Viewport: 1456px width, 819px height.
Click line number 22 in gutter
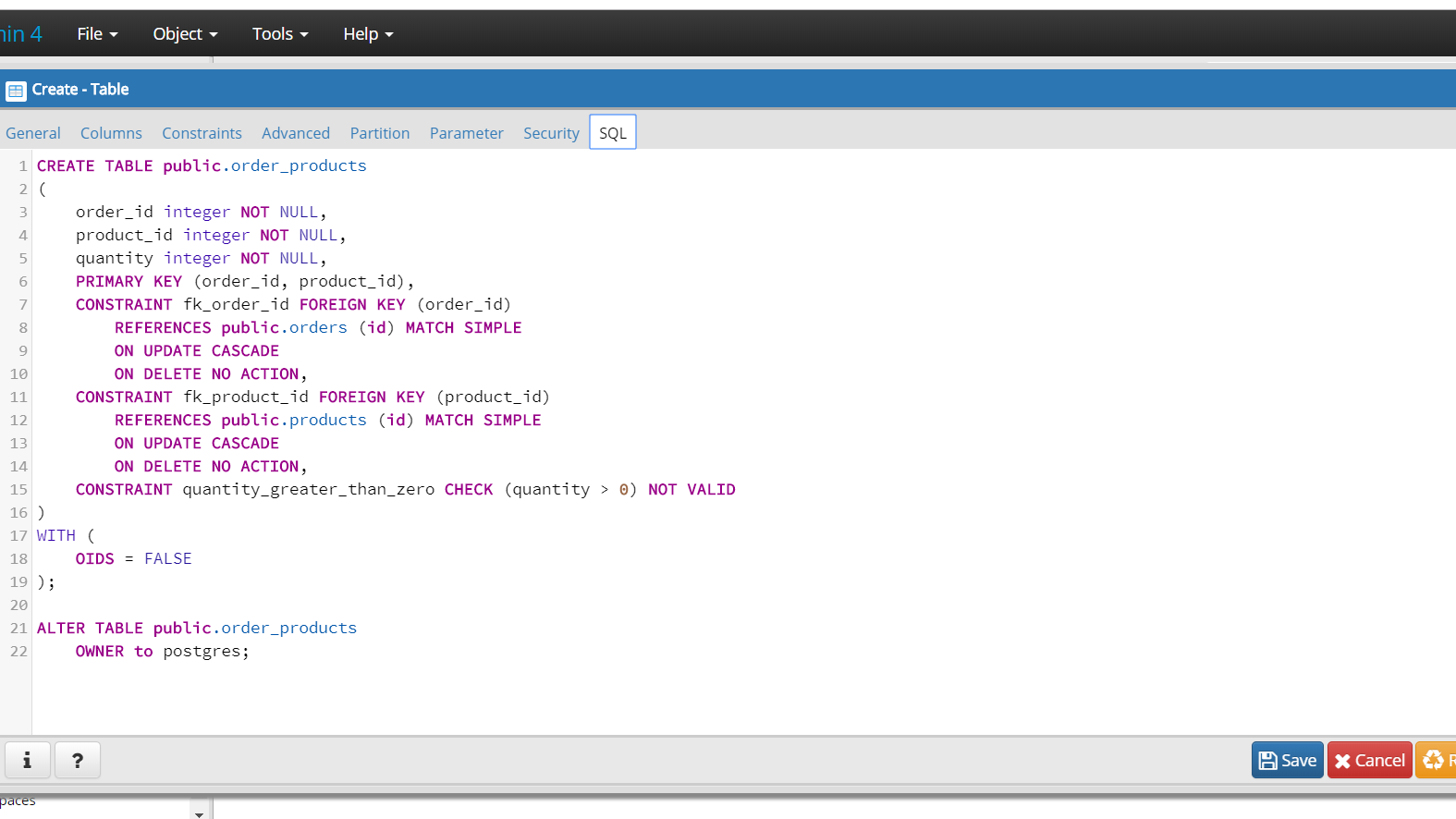pos(18,651)
